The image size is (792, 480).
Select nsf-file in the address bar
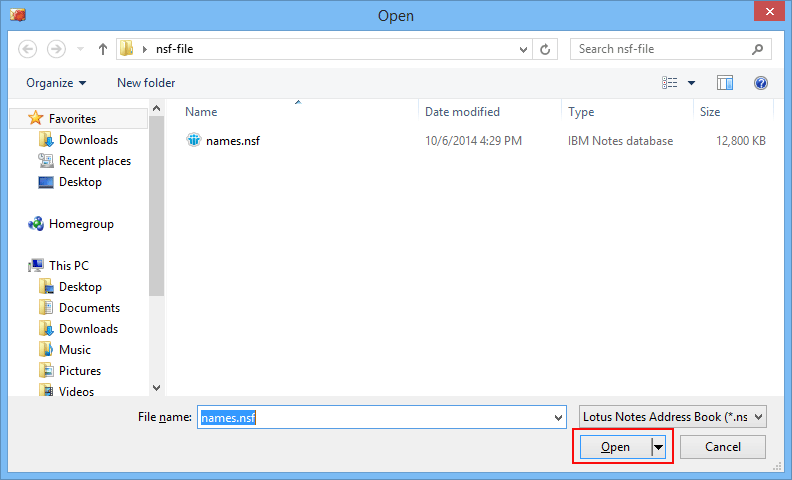[x=174, y=49]
